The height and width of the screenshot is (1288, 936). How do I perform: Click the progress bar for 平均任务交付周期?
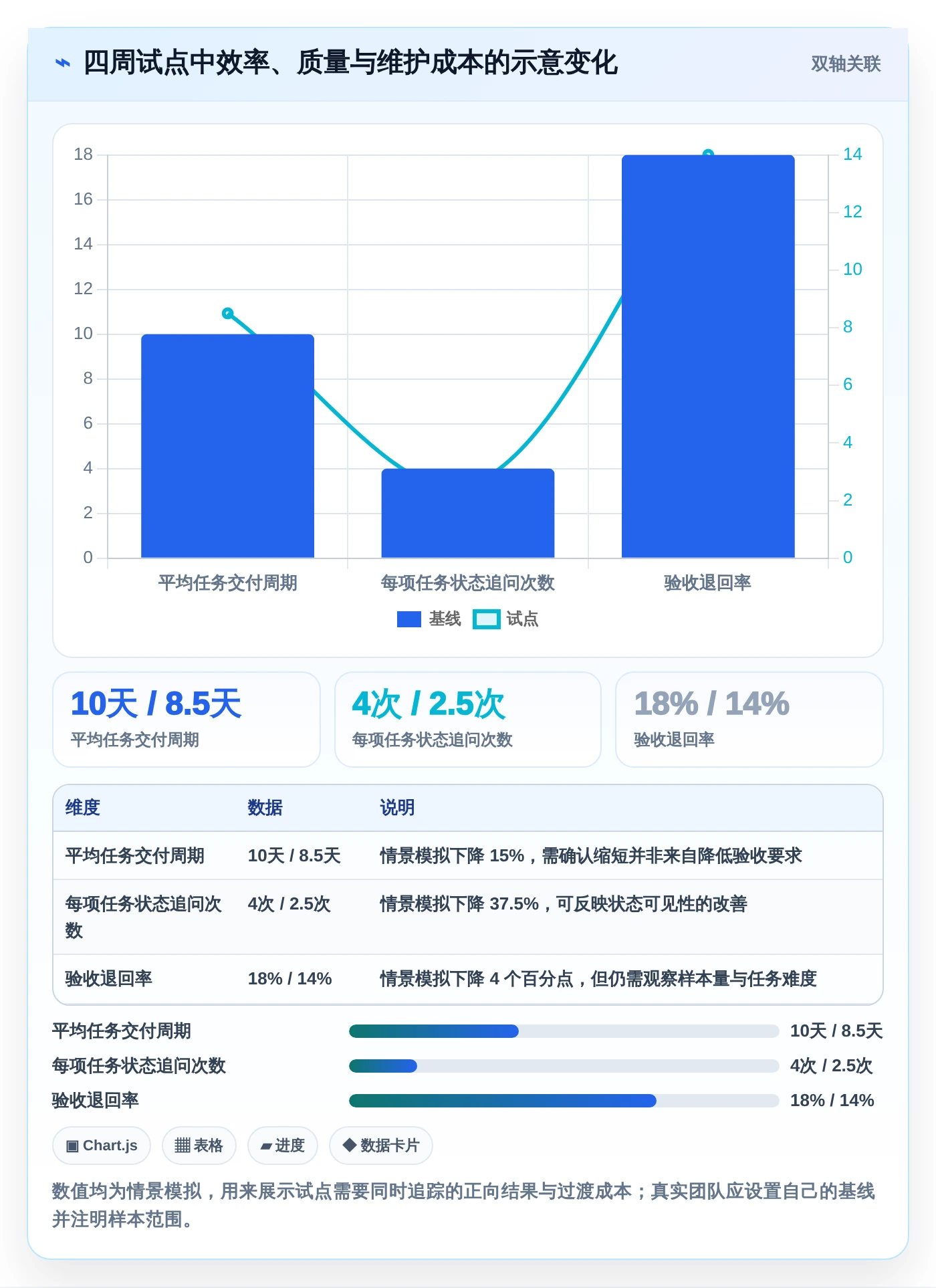pyautogui.click(x=564, y=1031)
